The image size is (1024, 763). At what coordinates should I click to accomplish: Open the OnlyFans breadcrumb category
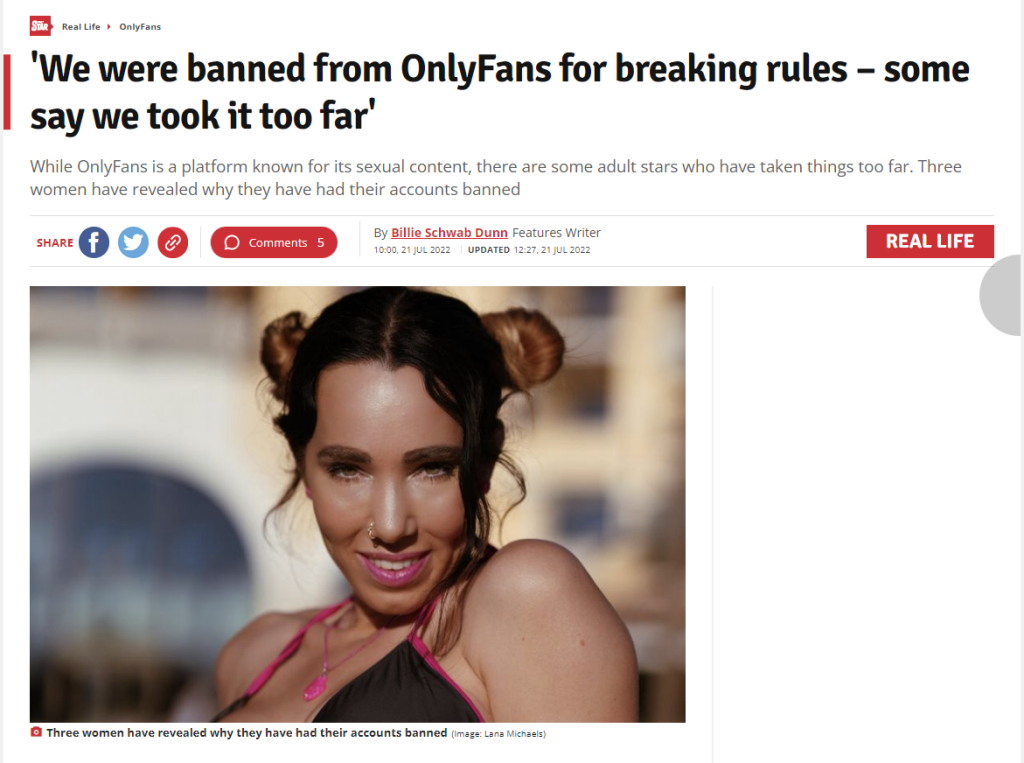[140, 27]
